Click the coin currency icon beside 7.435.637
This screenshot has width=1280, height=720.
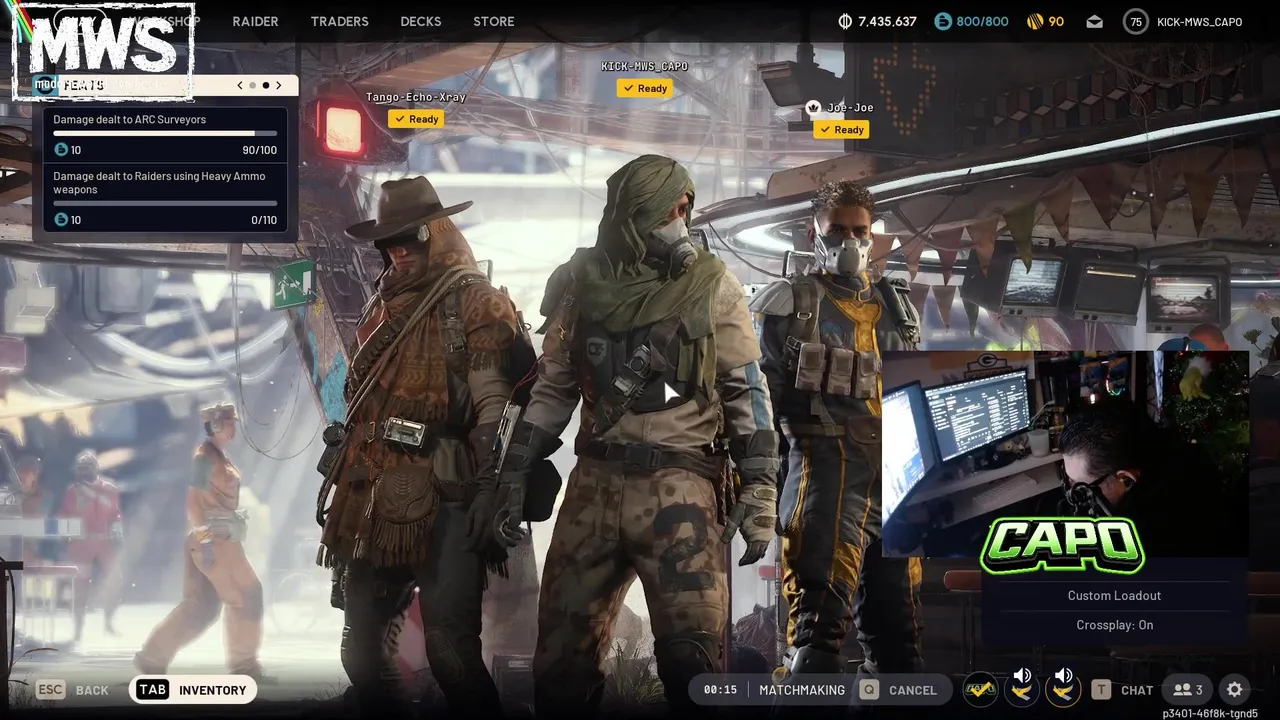(x=845, y=21)
